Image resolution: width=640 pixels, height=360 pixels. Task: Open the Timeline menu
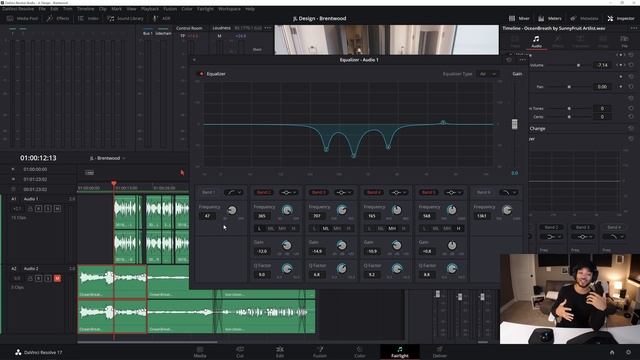pyautogui.click(x=85, y=9)
